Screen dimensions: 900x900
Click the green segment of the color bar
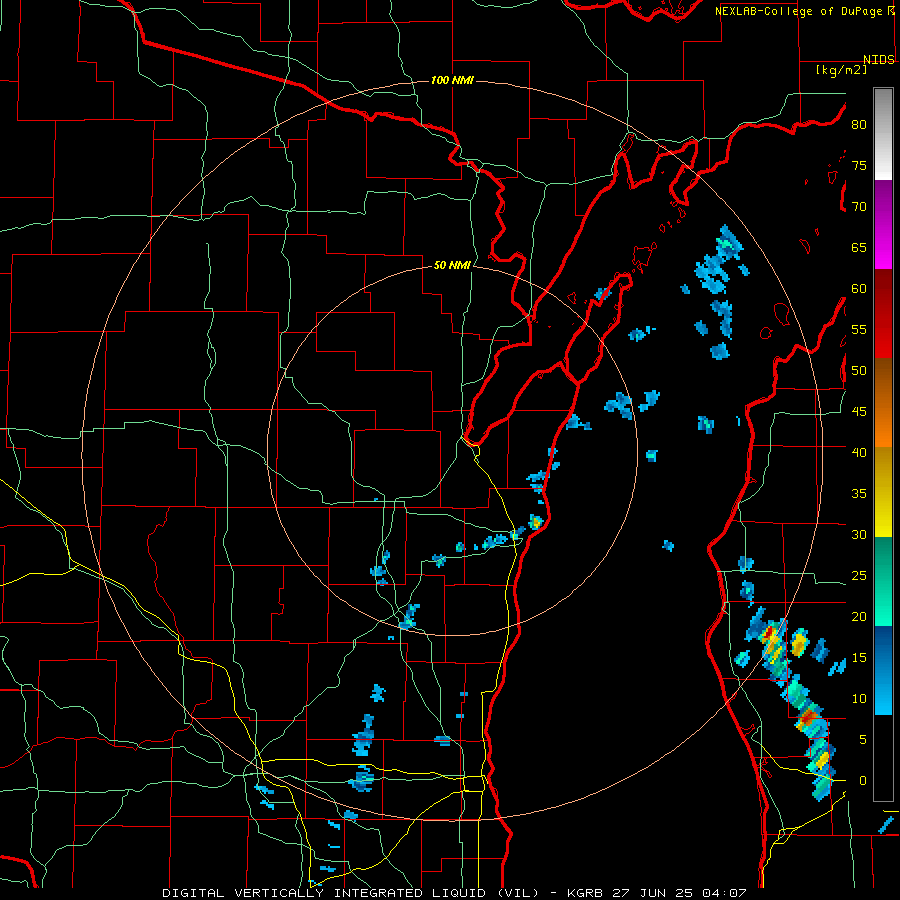[883, 581]
